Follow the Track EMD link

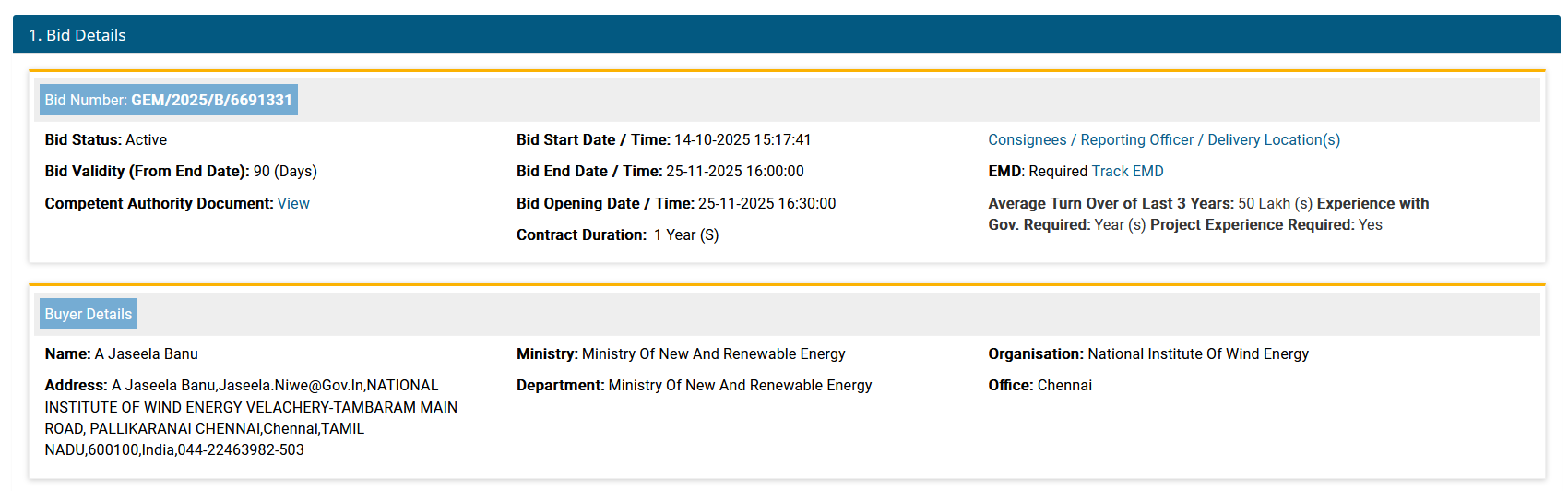click(1127, 172)
